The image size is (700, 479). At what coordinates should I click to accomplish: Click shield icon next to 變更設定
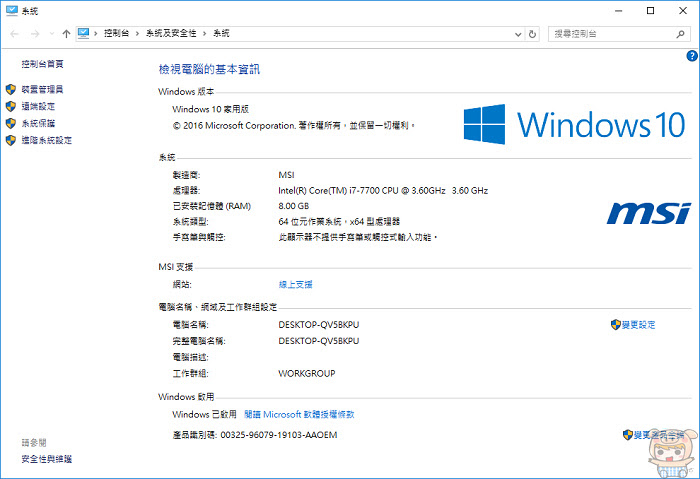pos(616,325)
